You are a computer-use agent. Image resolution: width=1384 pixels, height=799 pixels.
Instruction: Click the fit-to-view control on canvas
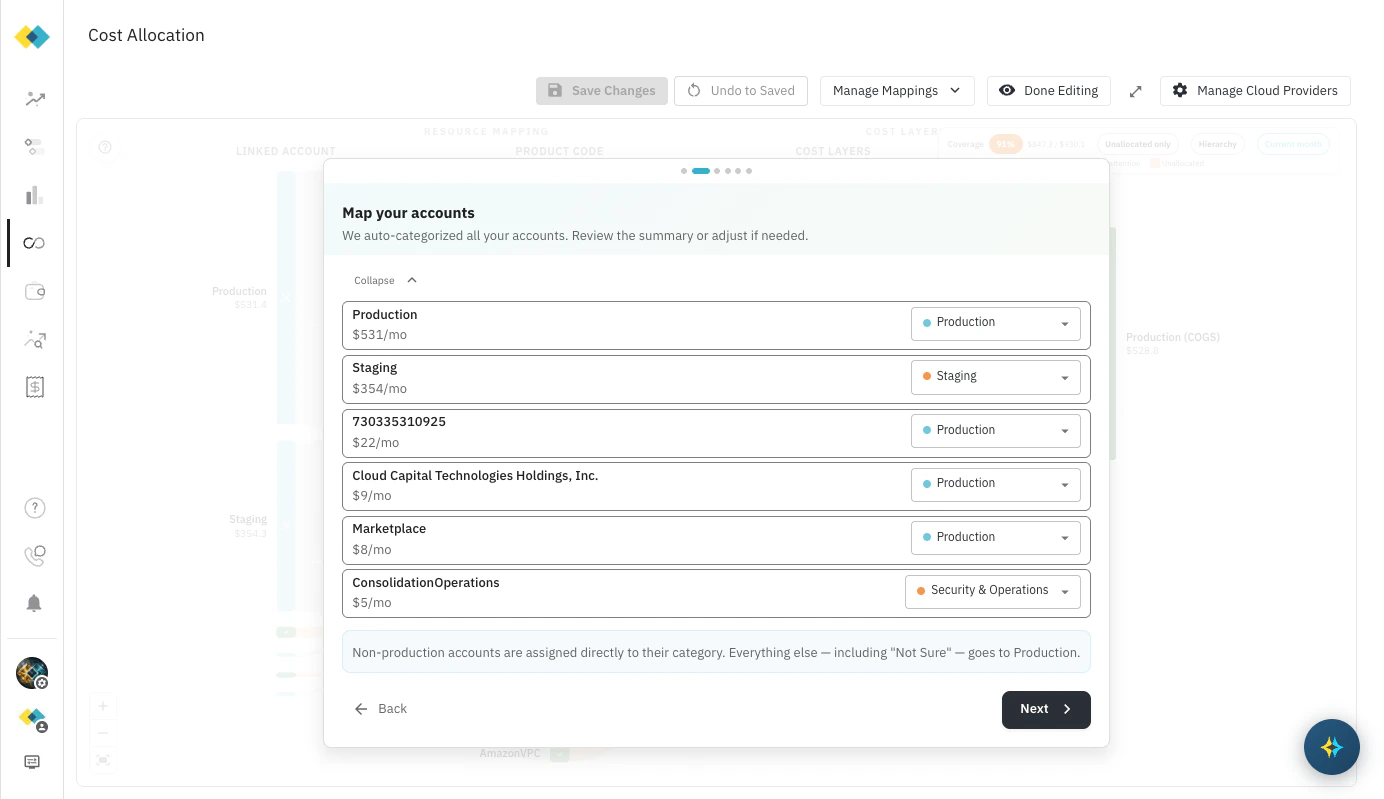103,760
